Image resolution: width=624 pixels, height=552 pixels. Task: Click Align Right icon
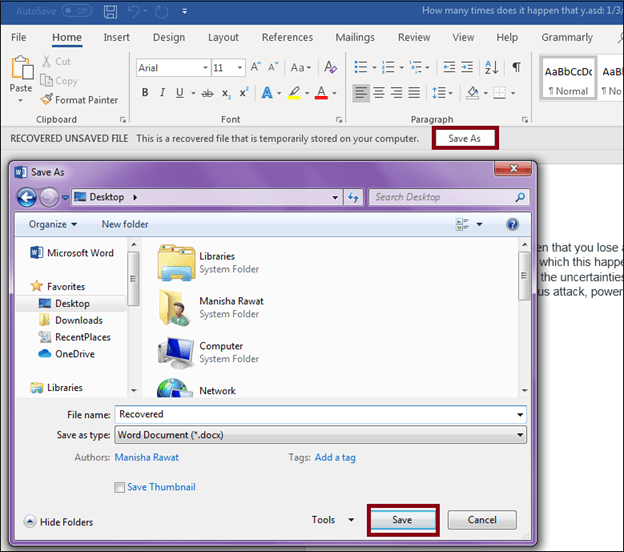click(x=396, y=93)
